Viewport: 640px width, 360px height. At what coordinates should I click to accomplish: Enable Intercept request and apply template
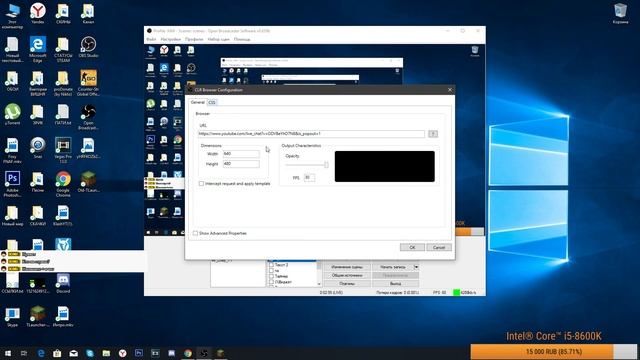click(x=201, y=184)
